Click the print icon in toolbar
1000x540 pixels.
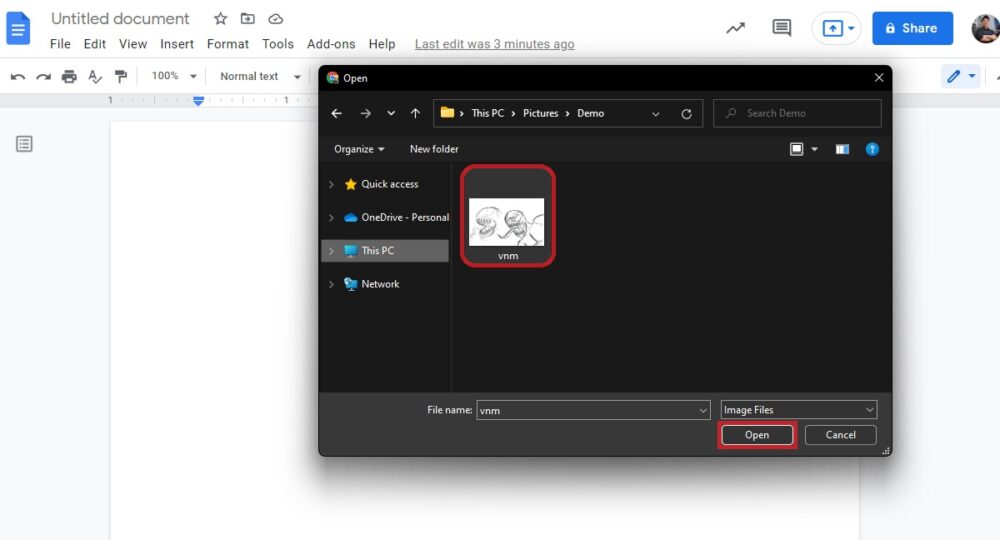coord(69,77)
